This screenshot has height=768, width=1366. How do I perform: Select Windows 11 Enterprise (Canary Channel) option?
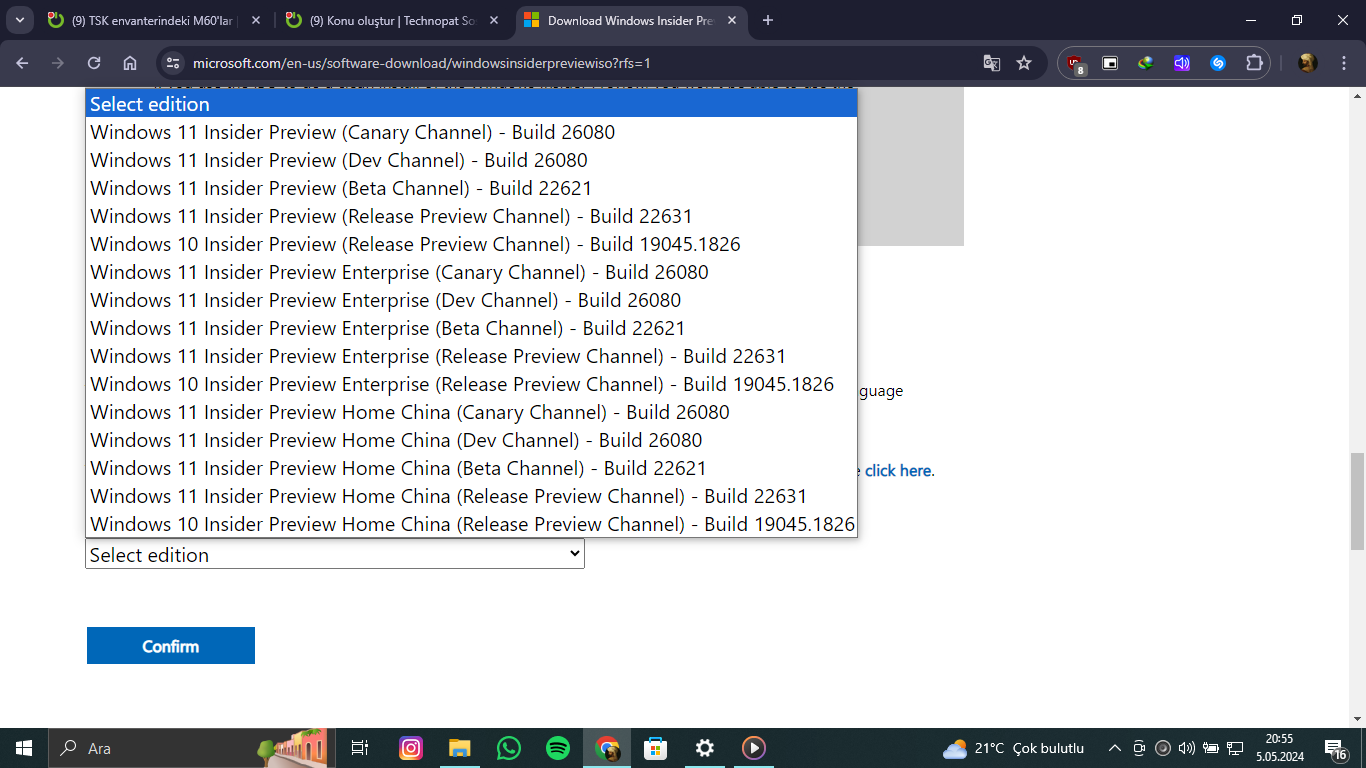(471, 272)
